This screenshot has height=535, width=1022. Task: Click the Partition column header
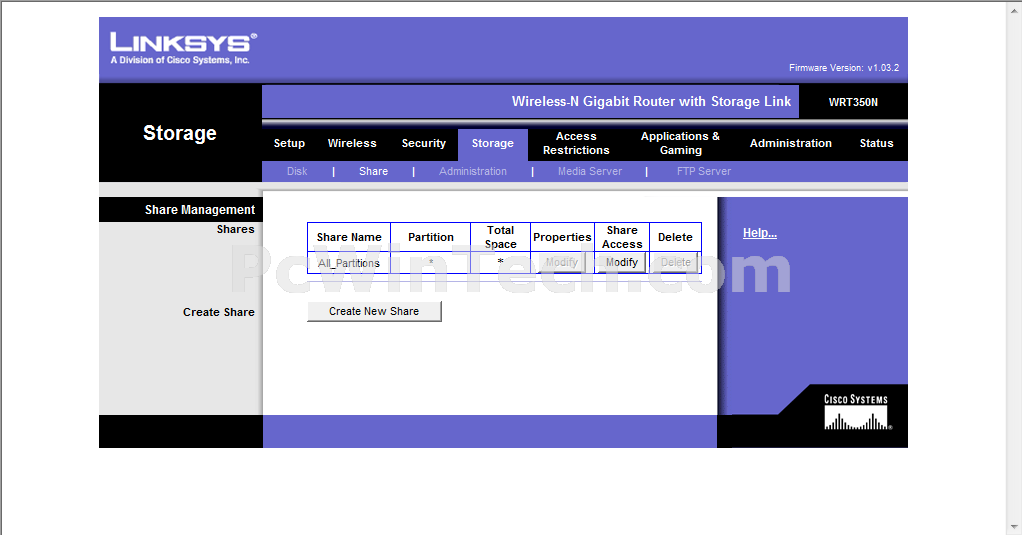pyautogui.click(x=431, y=237)
